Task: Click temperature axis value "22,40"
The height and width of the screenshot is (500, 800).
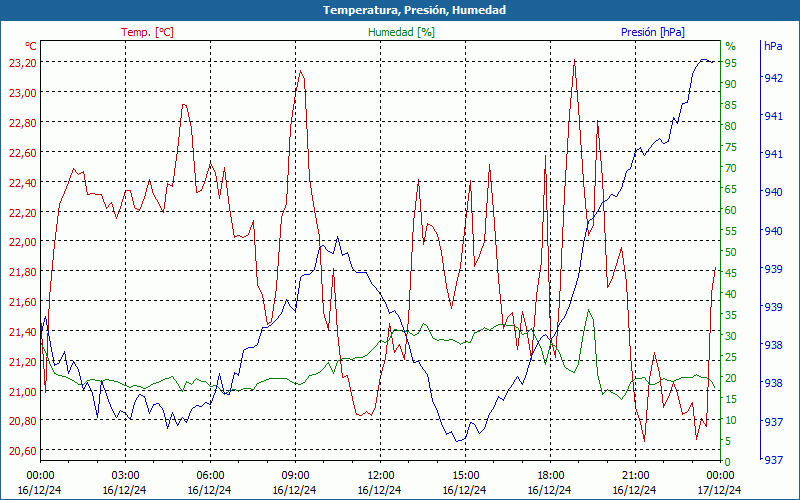Action: point(22,183)
